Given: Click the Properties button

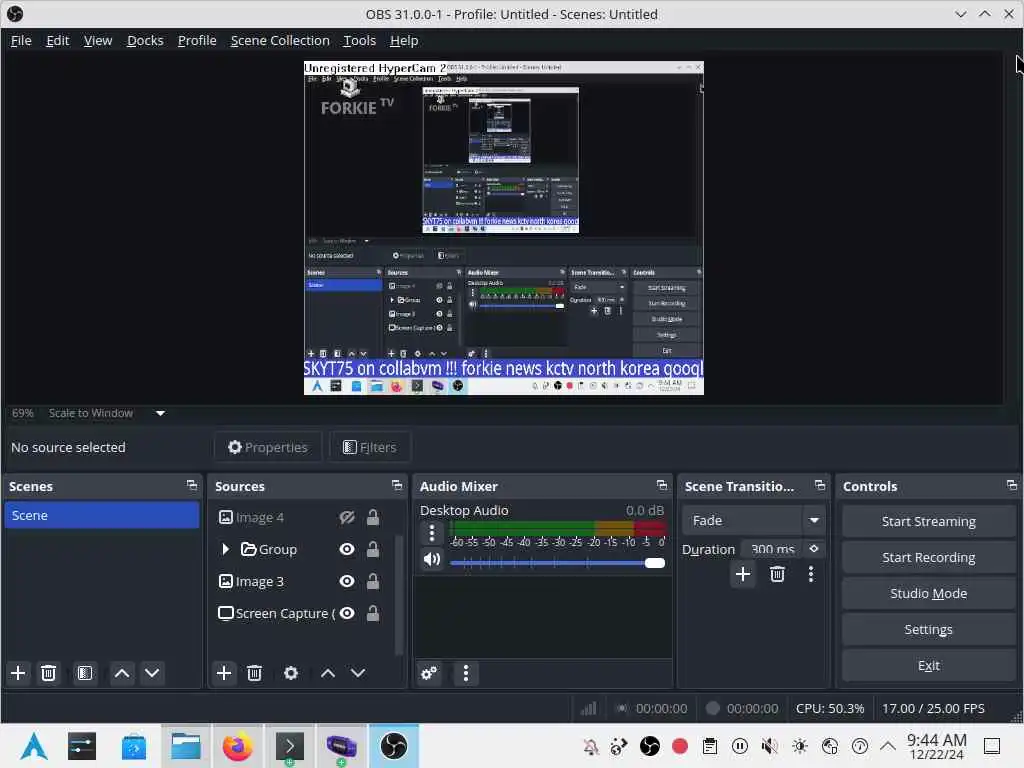Looking at the screenshot, I should (268, 447).
